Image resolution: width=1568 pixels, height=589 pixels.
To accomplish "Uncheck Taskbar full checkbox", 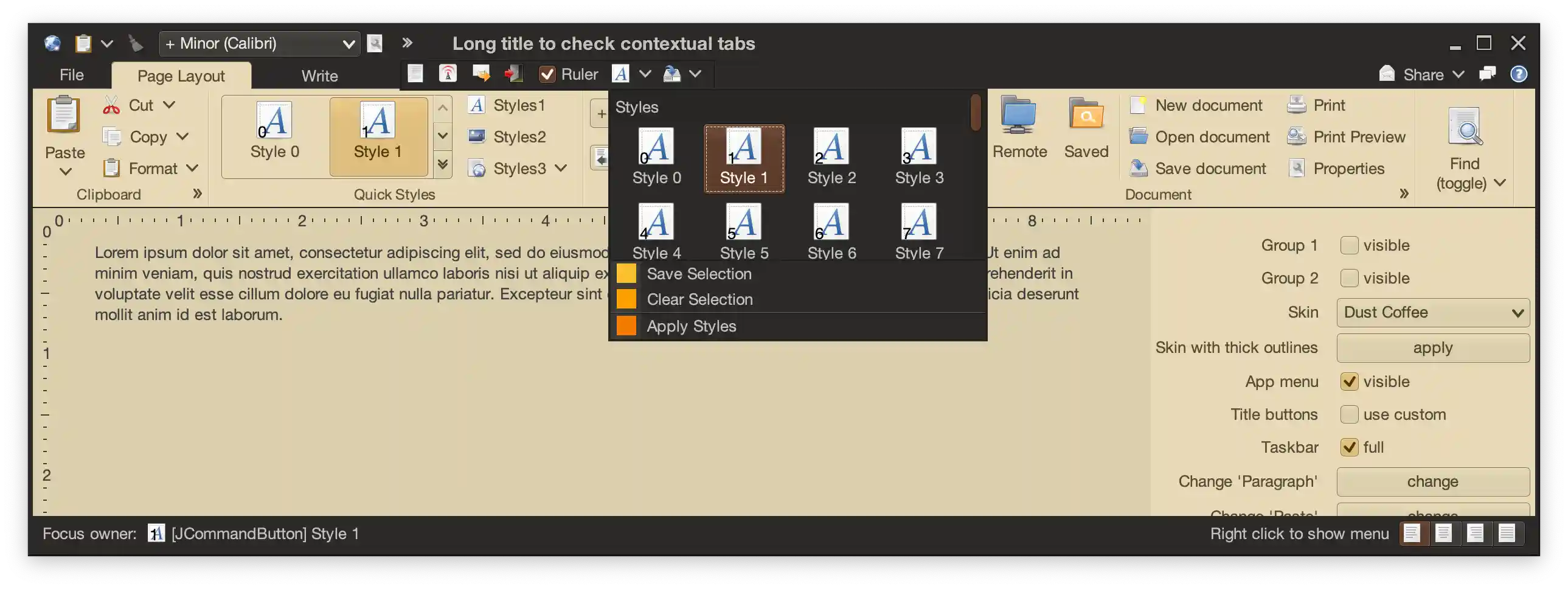I will pyautogui.click(x=1349, y=448).
